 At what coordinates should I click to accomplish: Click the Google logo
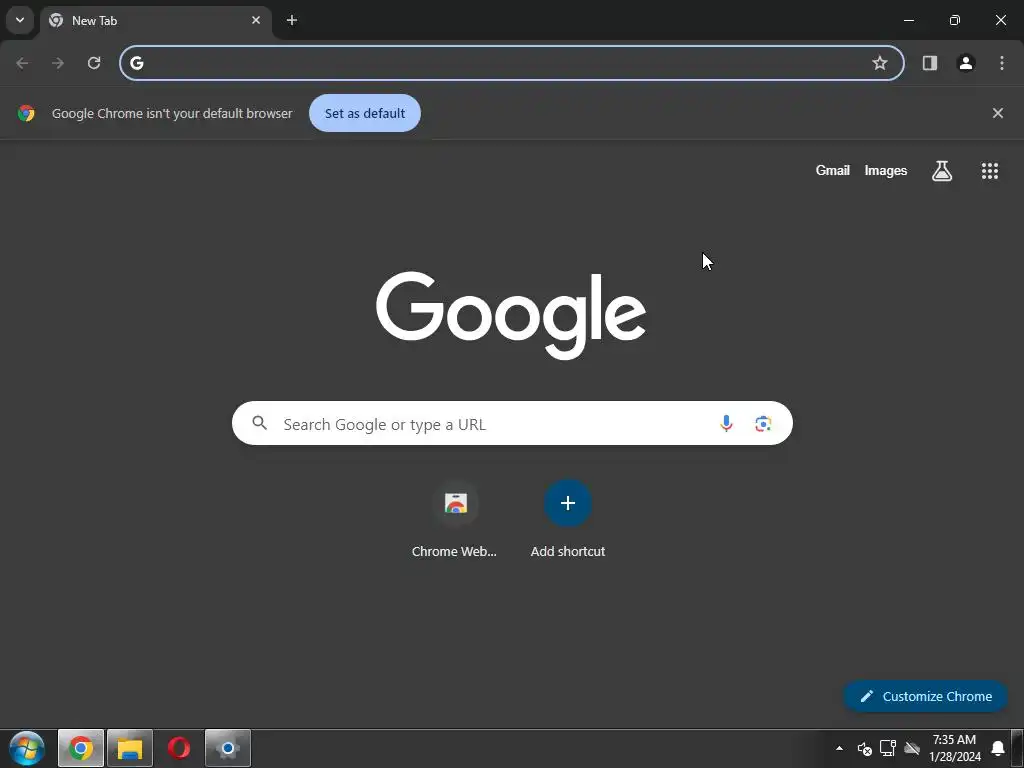pos(511,315)
